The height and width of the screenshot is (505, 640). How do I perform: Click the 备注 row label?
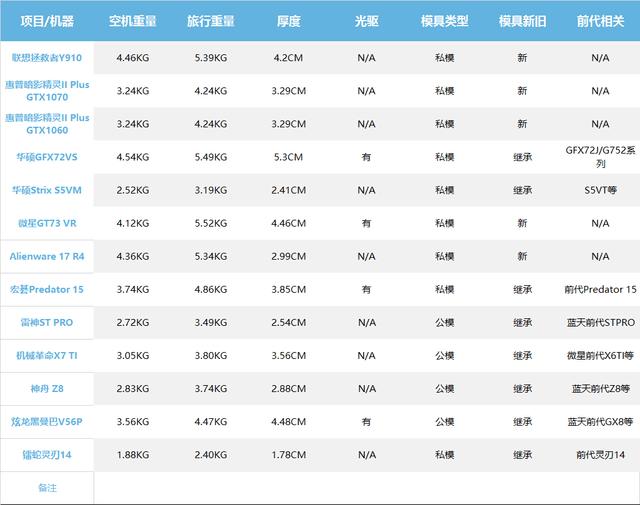pos(47,488)
